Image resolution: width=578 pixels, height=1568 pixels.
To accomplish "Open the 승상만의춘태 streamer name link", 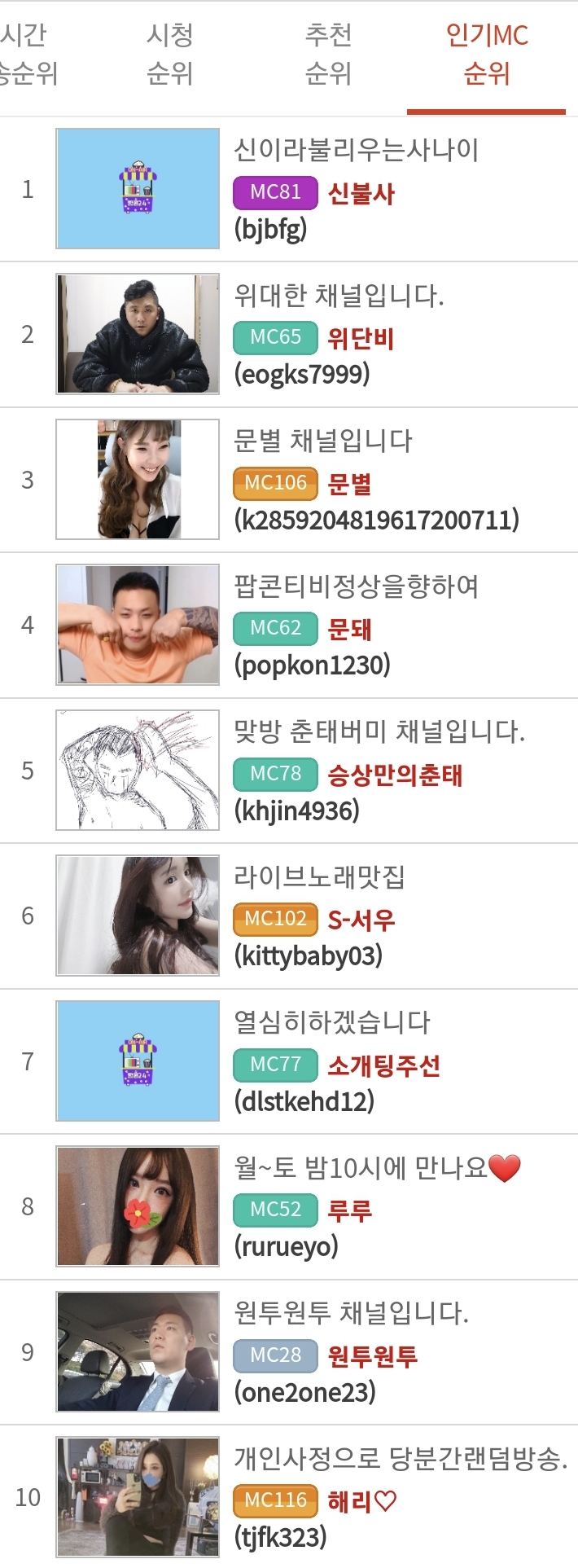I will [395, 775].
